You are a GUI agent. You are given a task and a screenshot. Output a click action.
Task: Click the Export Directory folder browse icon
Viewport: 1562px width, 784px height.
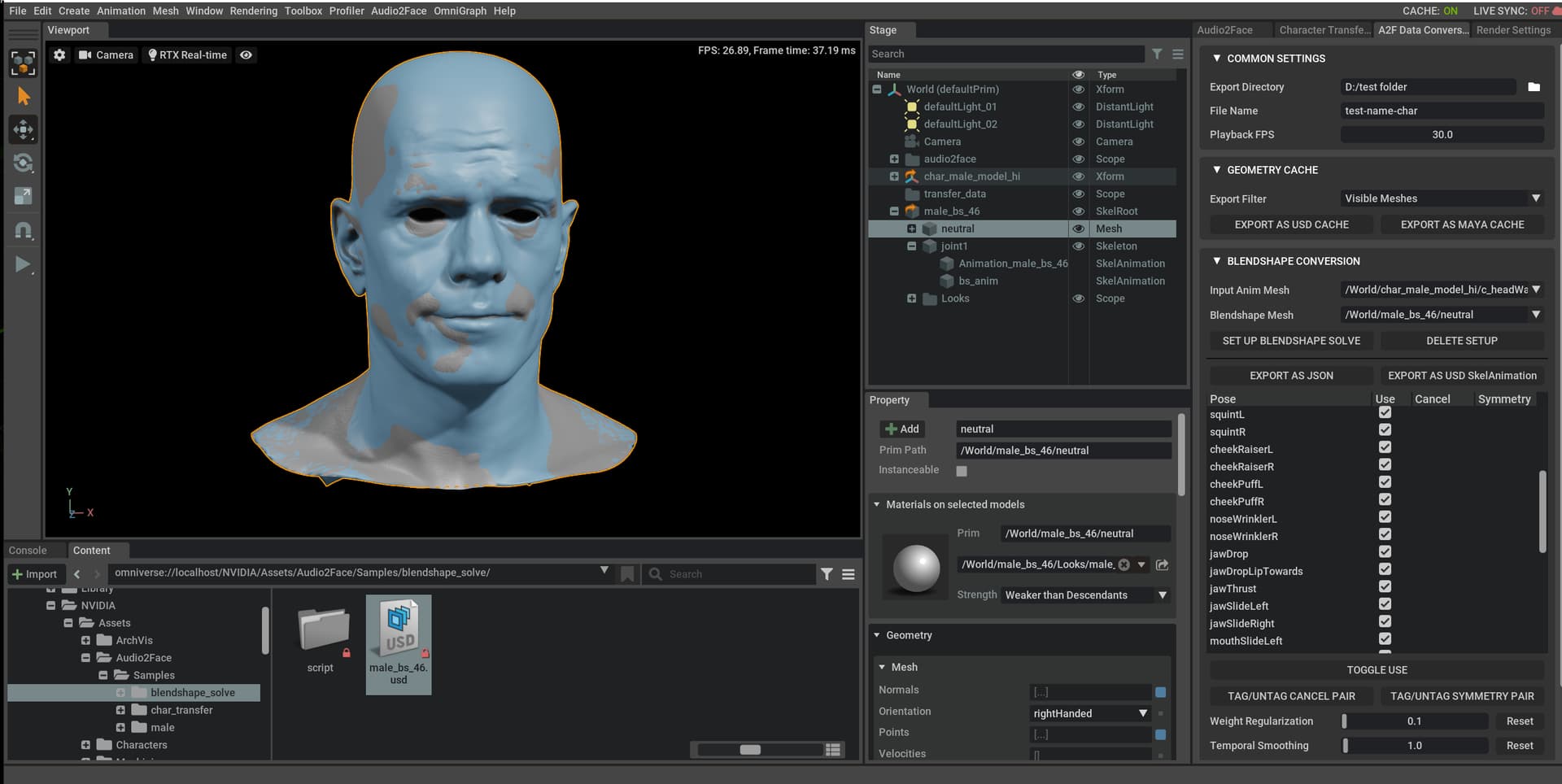click(1534, 87)
